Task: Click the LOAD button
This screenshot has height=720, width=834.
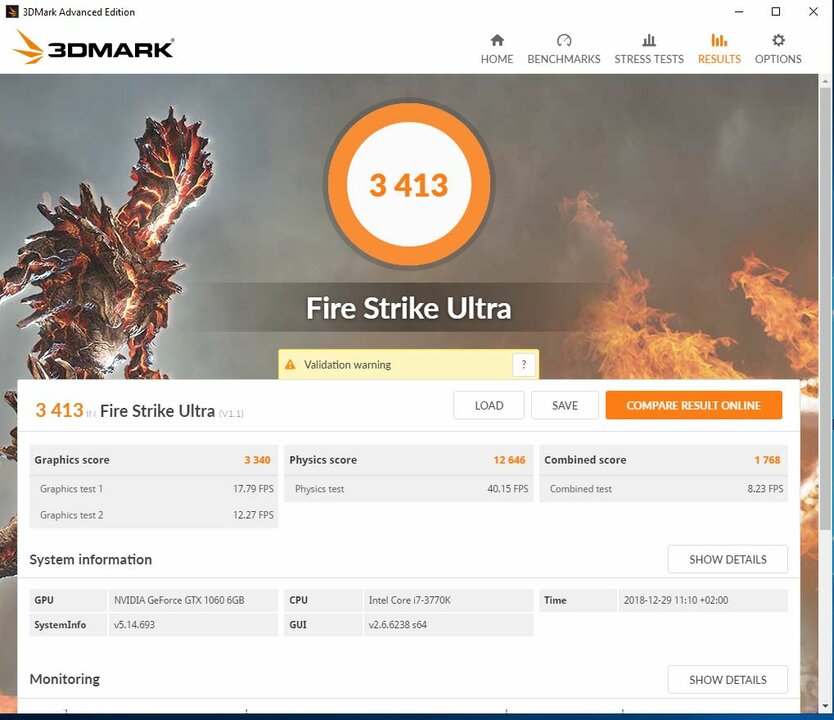Action: tap(489, 406)
